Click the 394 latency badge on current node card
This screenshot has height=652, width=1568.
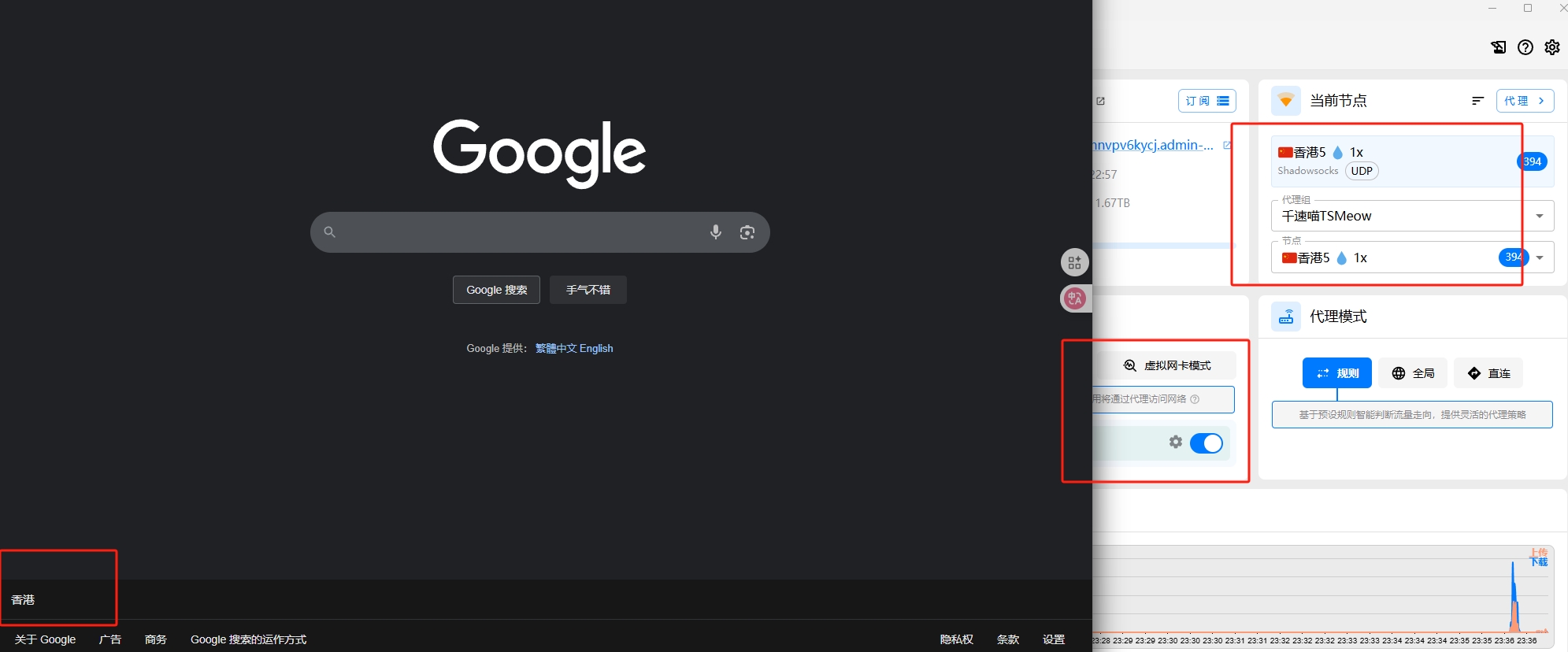(x=1532, y=161)
